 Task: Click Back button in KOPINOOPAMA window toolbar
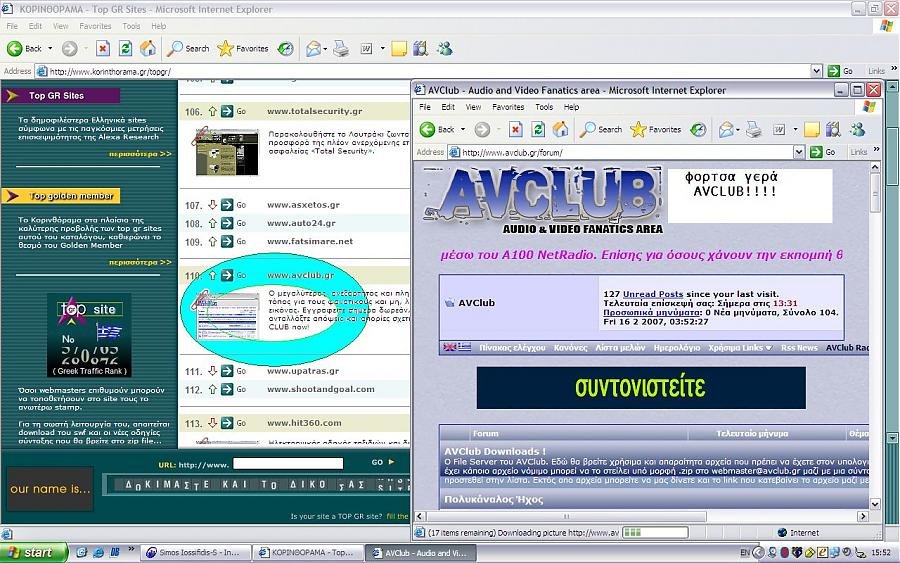24,49
